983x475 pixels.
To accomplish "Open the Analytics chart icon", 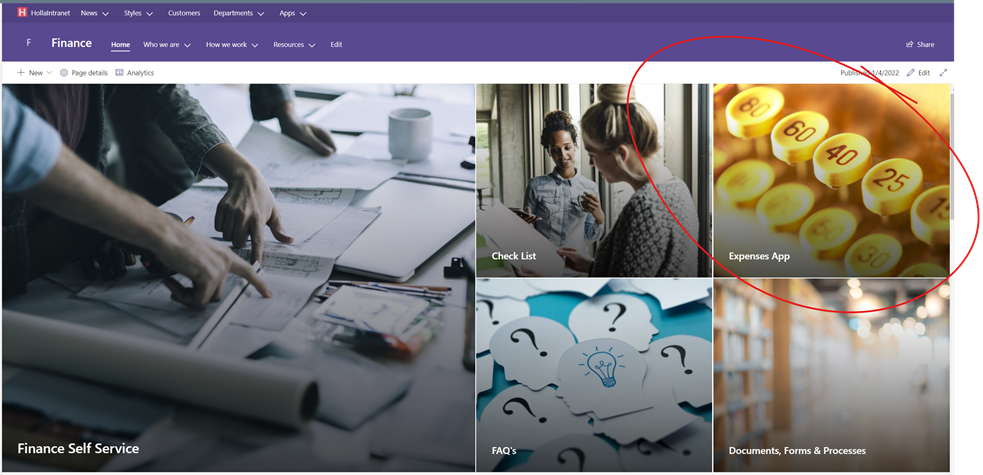I will pos(120,73).
